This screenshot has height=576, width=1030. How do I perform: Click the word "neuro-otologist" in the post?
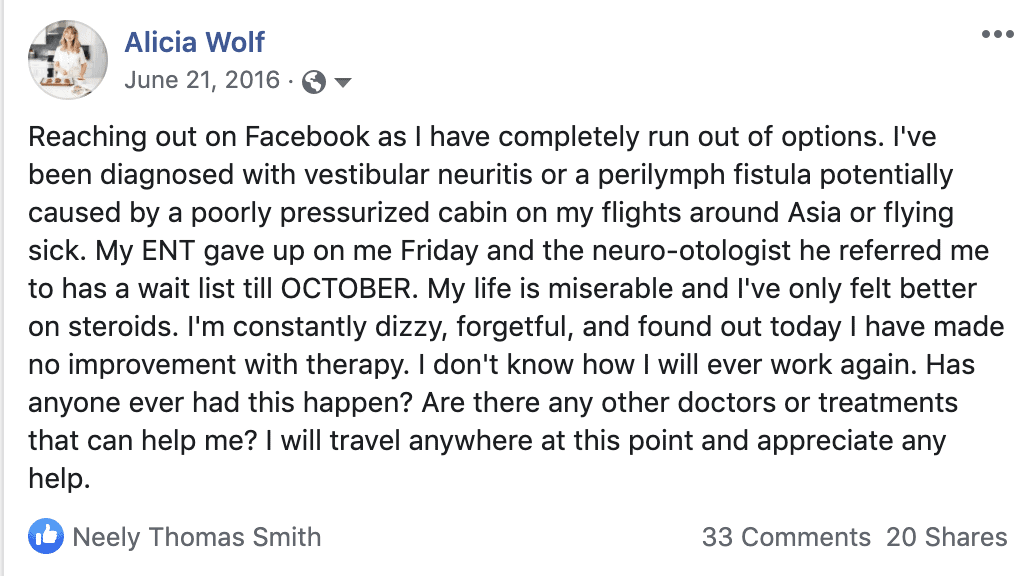692,251
